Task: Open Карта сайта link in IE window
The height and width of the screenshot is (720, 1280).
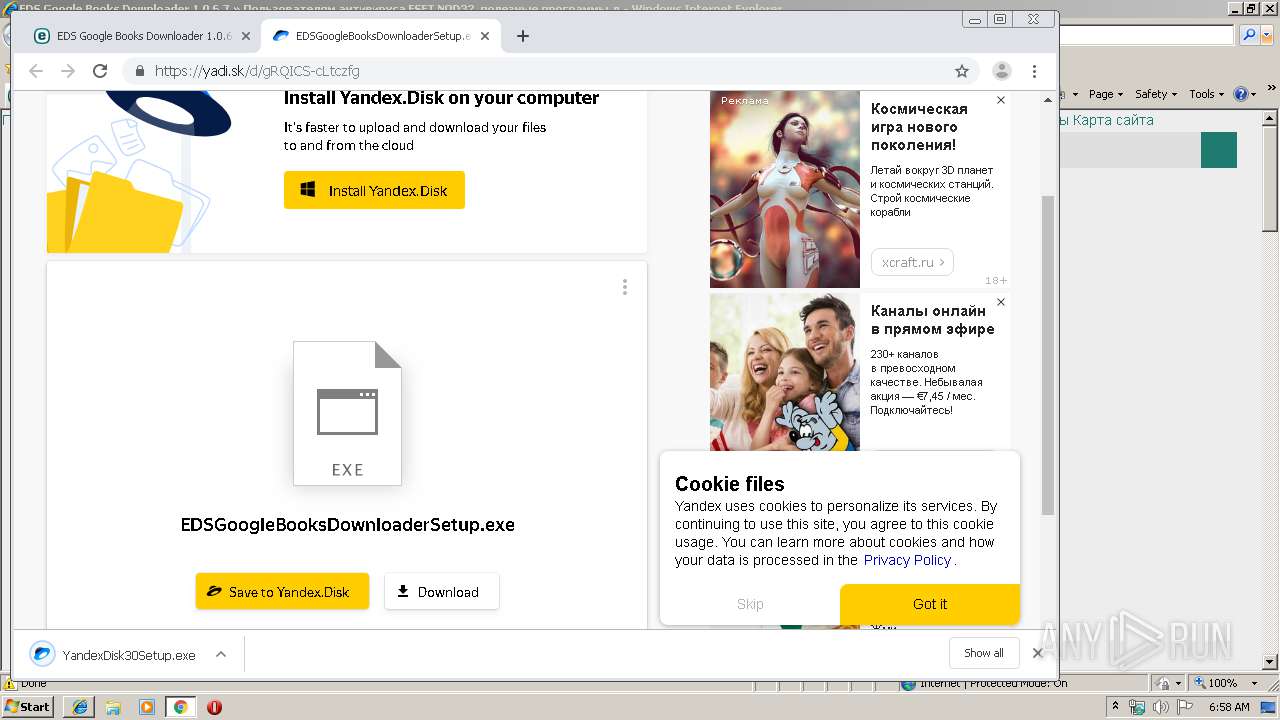Action: tap(1113, 120)
